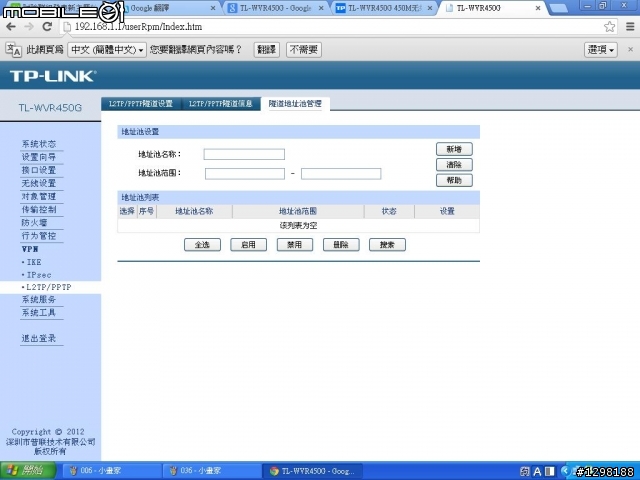This screenshot has width=640, height=480.
Task: Click the 搜索 button
Action: pos(387,245)
